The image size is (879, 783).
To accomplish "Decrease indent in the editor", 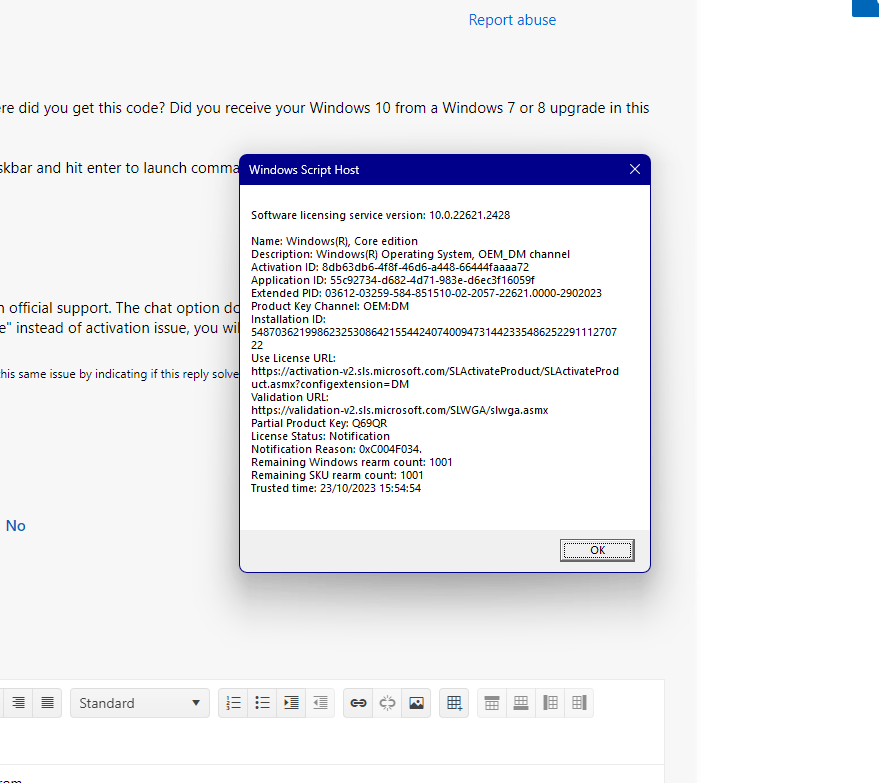I will tap(320, 703).
